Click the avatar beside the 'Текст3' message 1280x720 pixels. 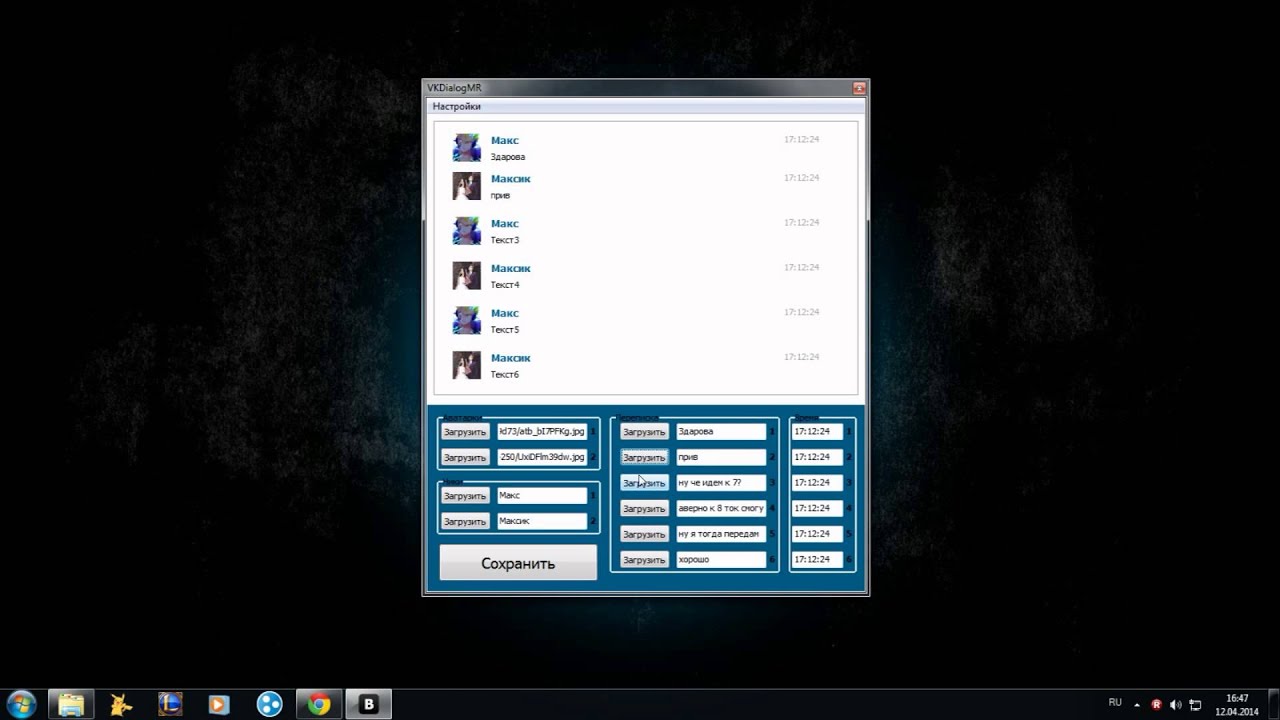tap(467, 231)
